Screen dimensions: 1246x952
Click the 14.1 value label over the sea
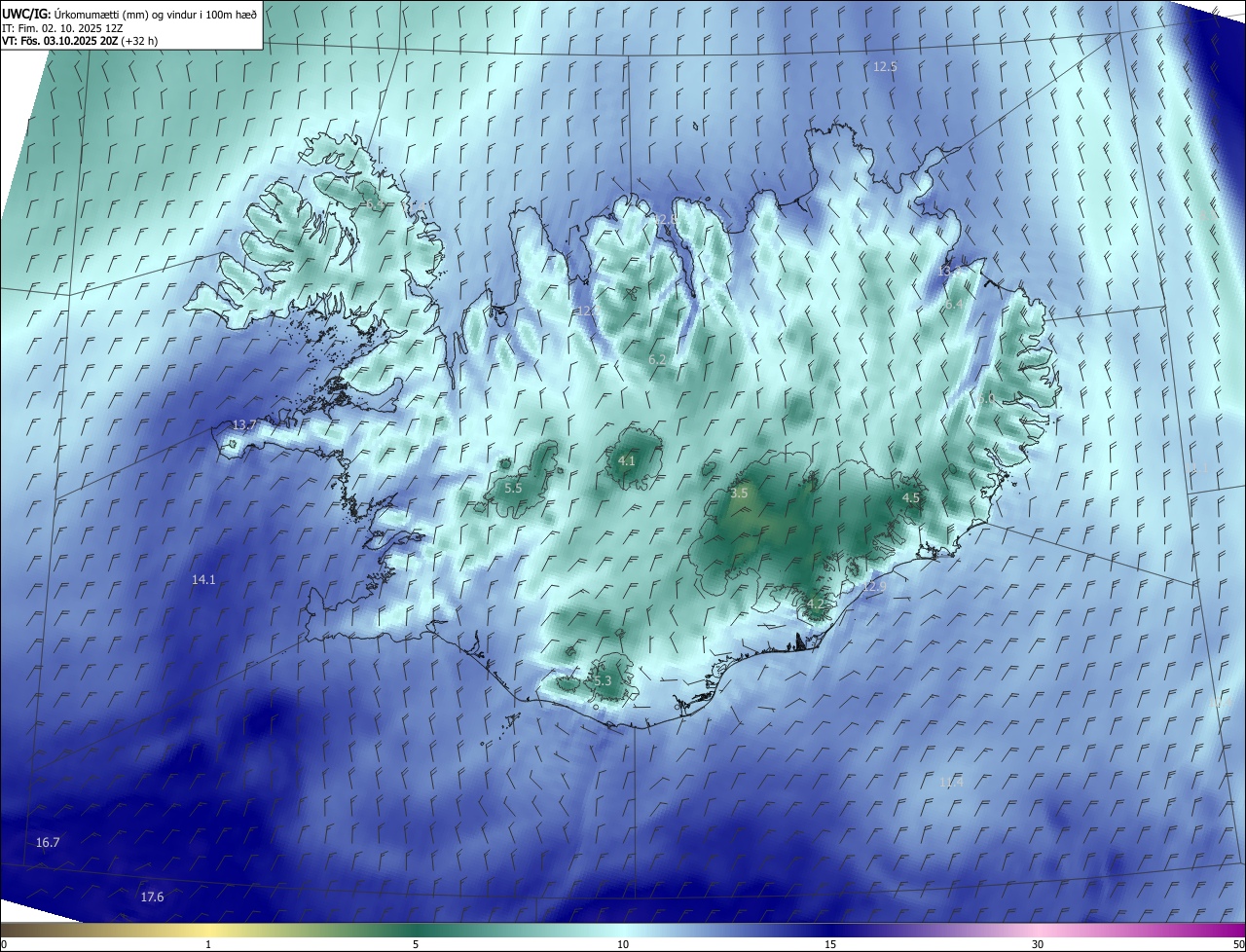tap(203, 579)
